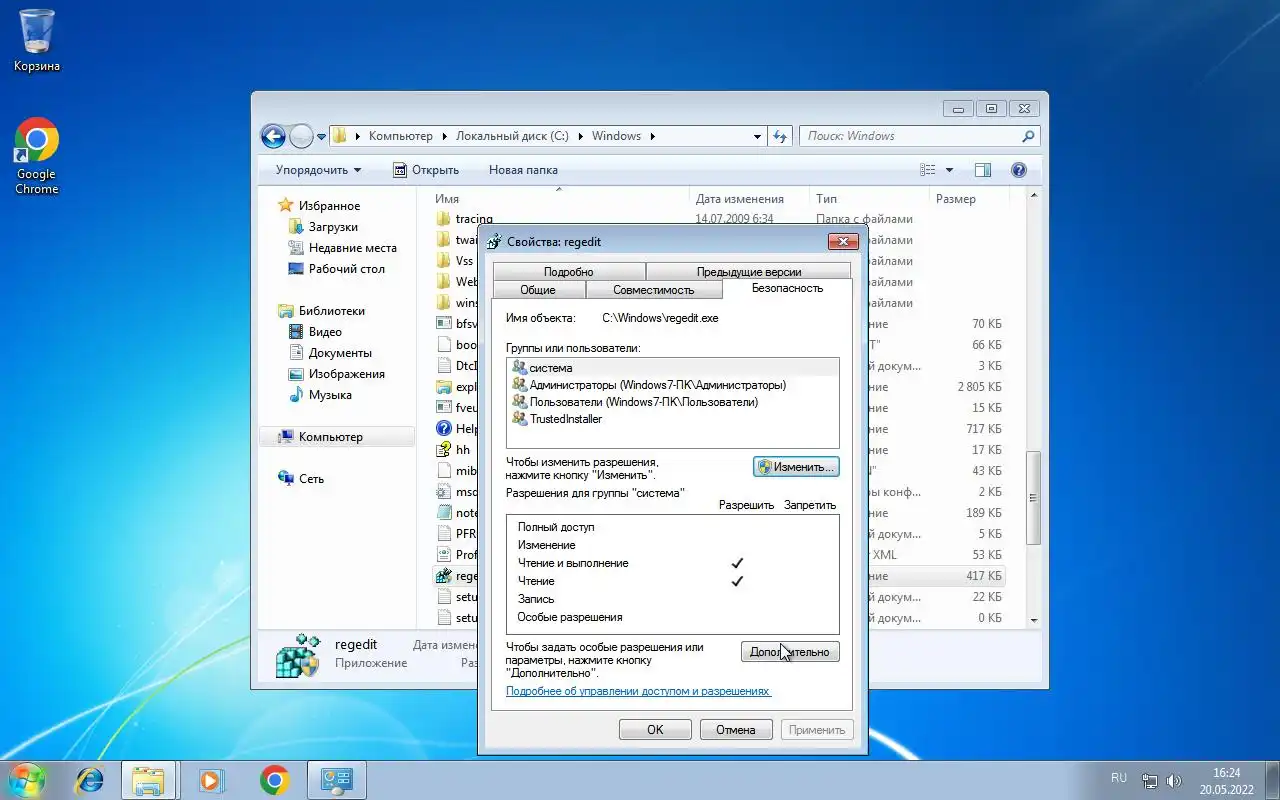Click the volume speaker tray icon
Viewport: 1280px width, 800px height.
click(x=1174, y=781)
